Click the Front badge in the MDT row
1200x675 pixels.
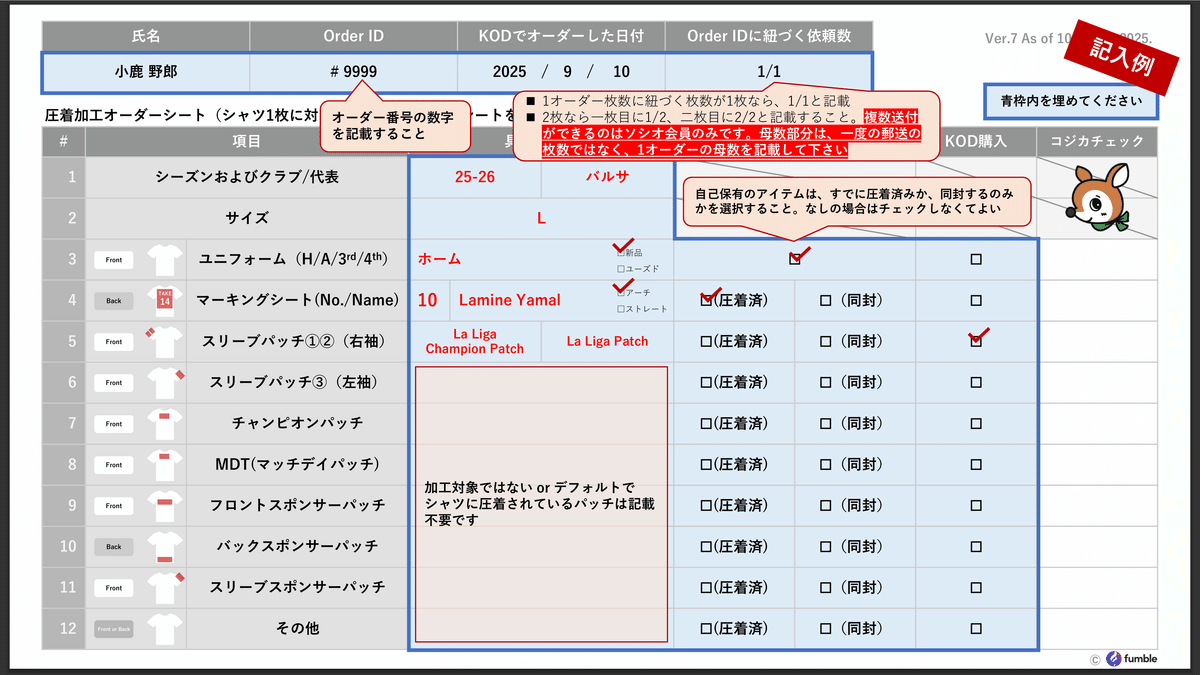coord(114,465)
